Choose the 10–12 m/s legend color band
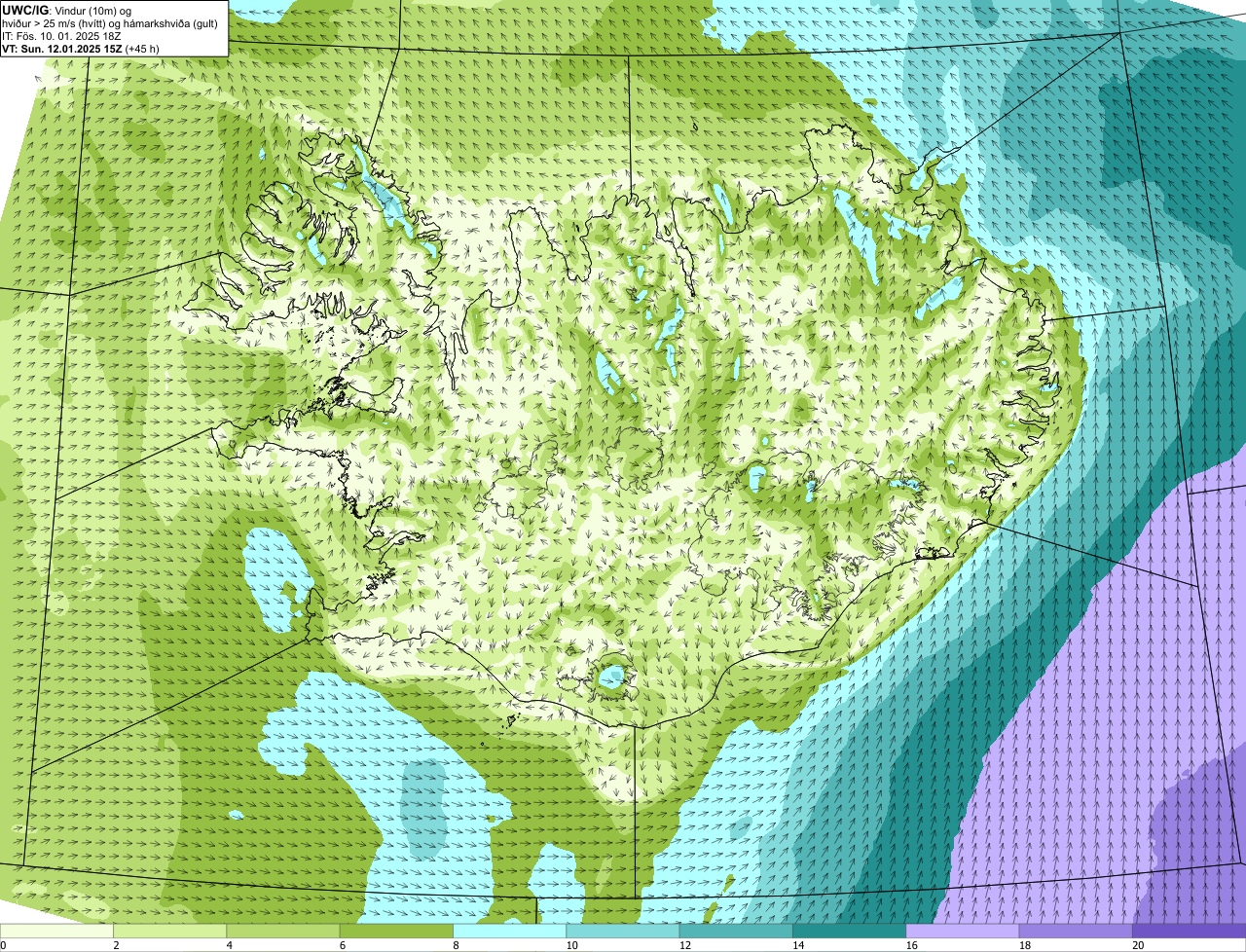Viewport: 1246px width, 952px height. (623, 932)
